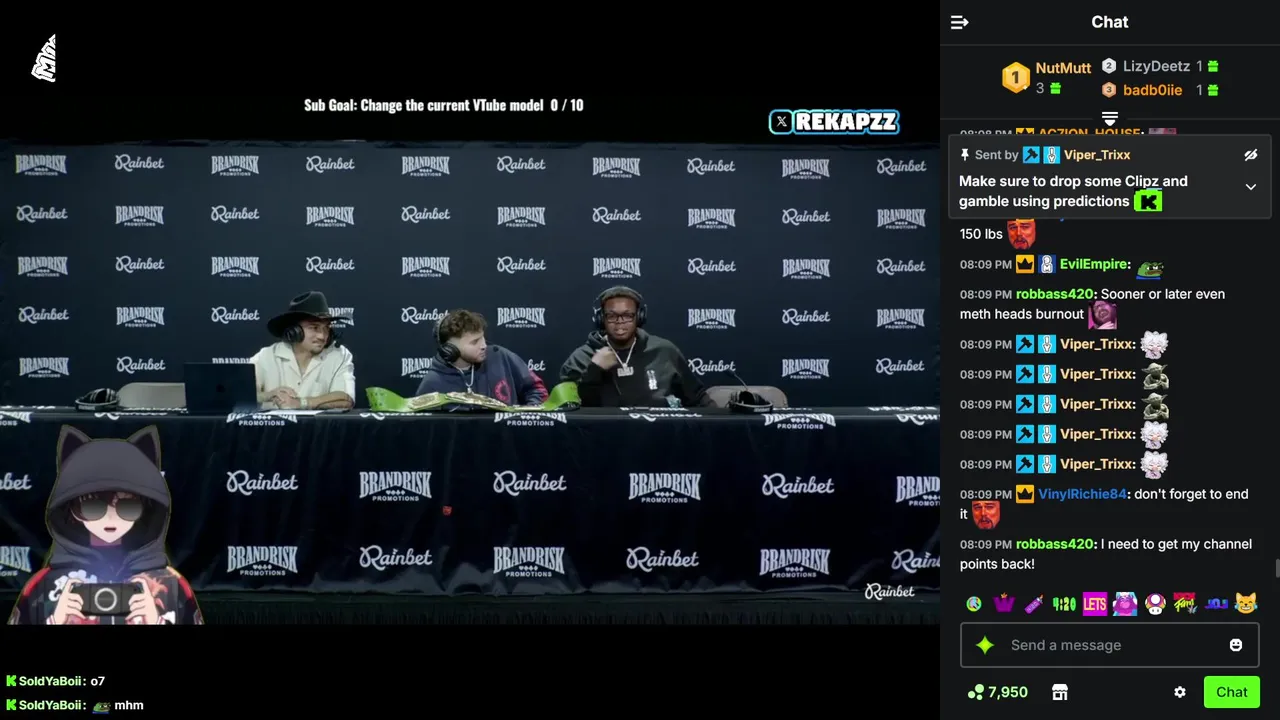Select the graffiti text quick emote

point(1185,604)
